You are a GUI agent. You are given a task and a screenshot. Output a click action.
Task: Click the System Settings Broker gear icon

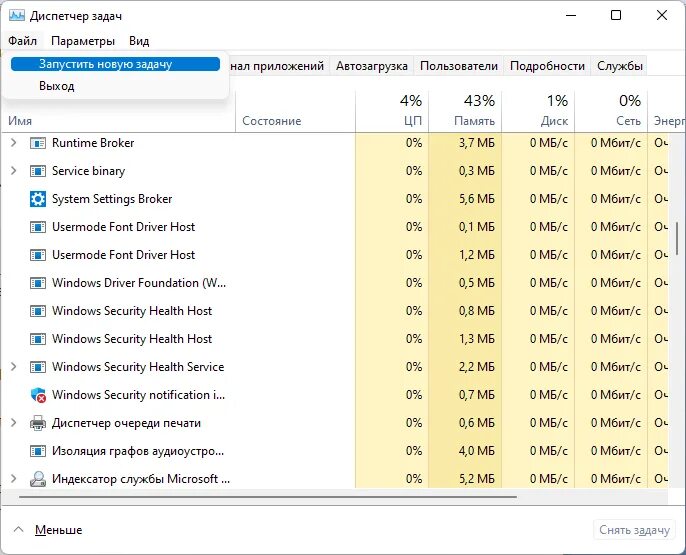tap(38, 199)
